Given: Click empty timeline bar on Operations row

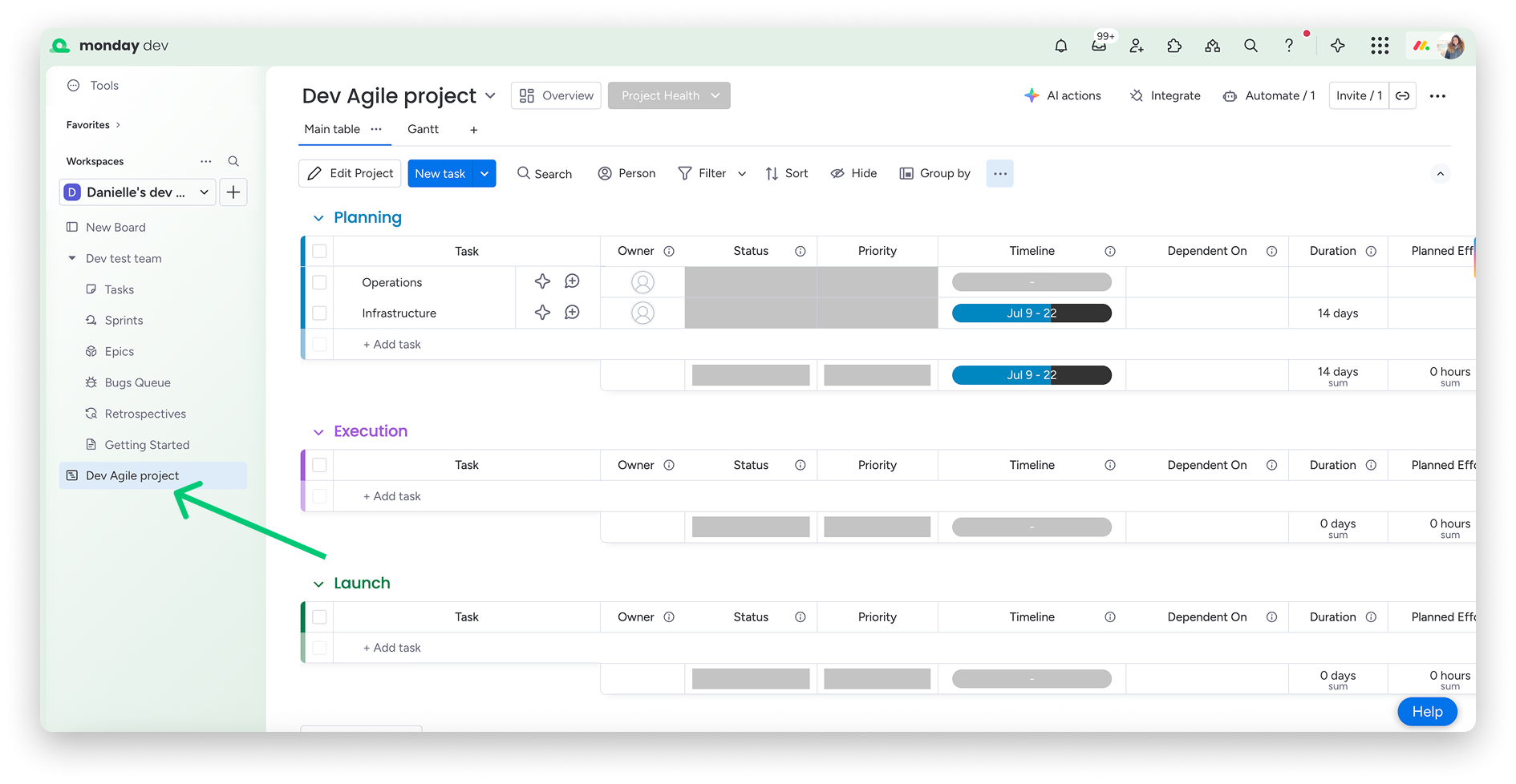Looking at the screenshot, I should tap(1032, 282).
